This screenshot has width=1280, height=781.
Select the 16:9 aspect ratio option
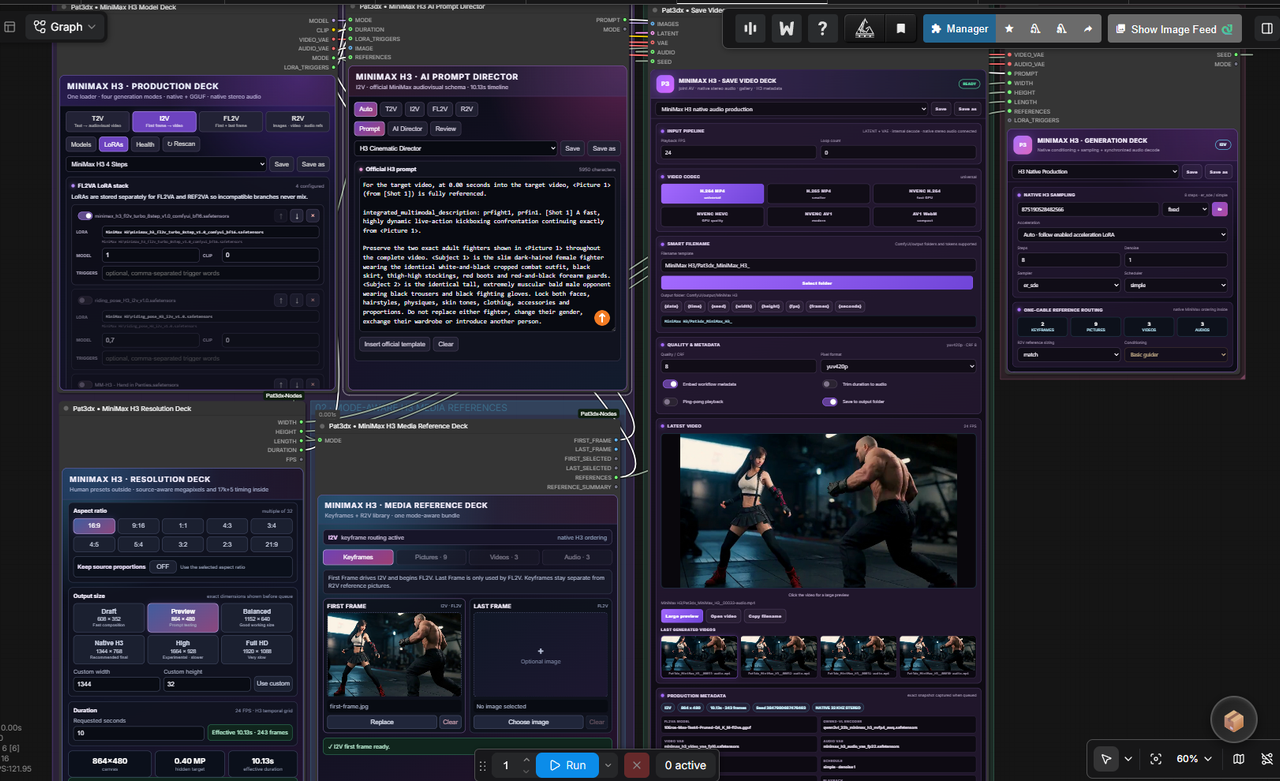[x=94, y=525]
